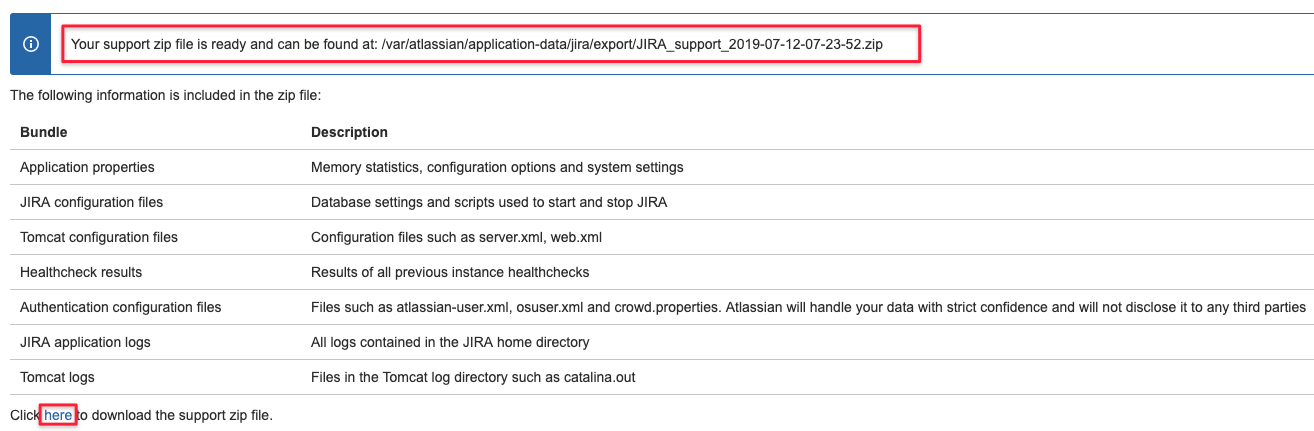Select the JIRA application logs bundle cell
Viewport: 1314px width, 431px height.
point(85,342)
